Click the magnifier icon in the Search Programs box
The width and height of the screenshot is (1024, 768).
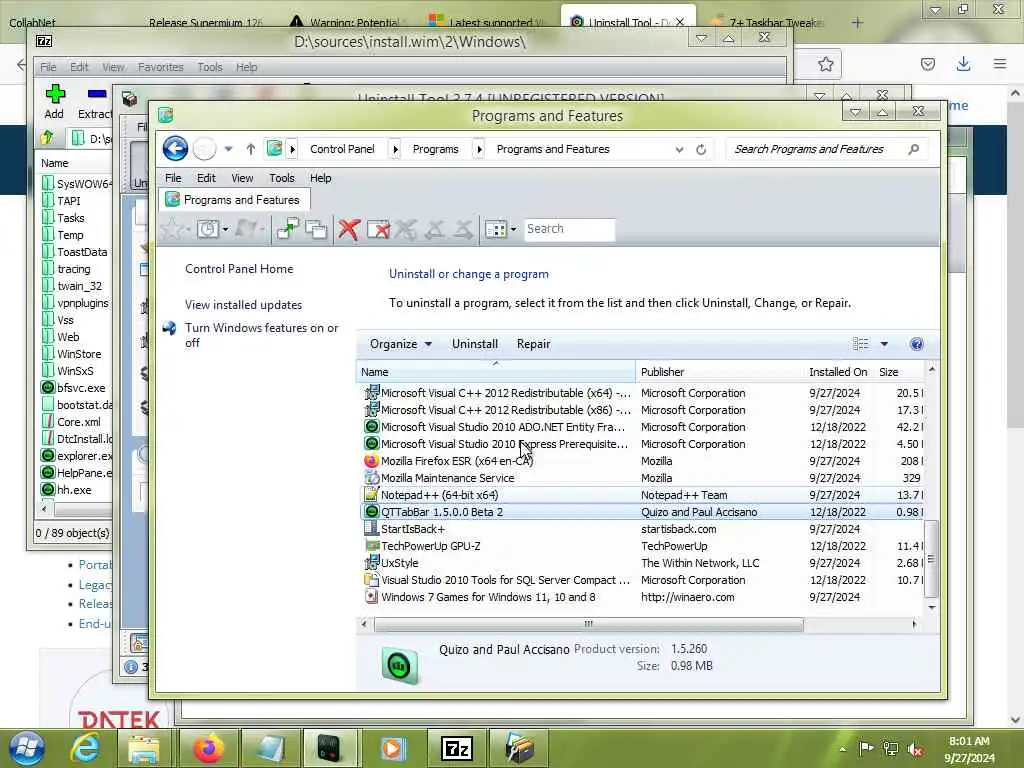pos(914,150)
